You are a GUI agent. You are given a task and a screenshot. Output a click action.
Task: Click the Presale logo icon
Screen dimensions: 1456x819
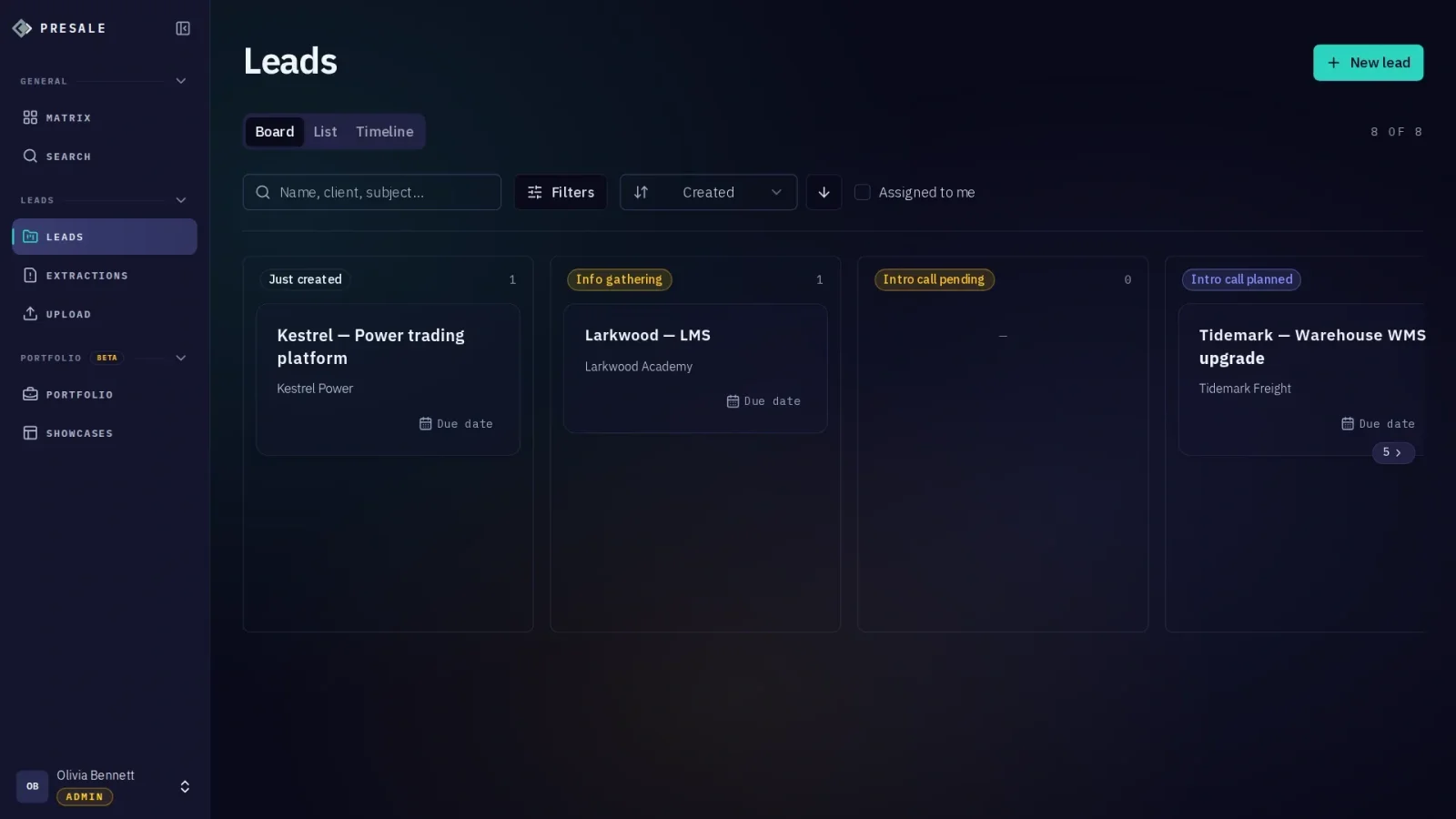pos(23,28)
